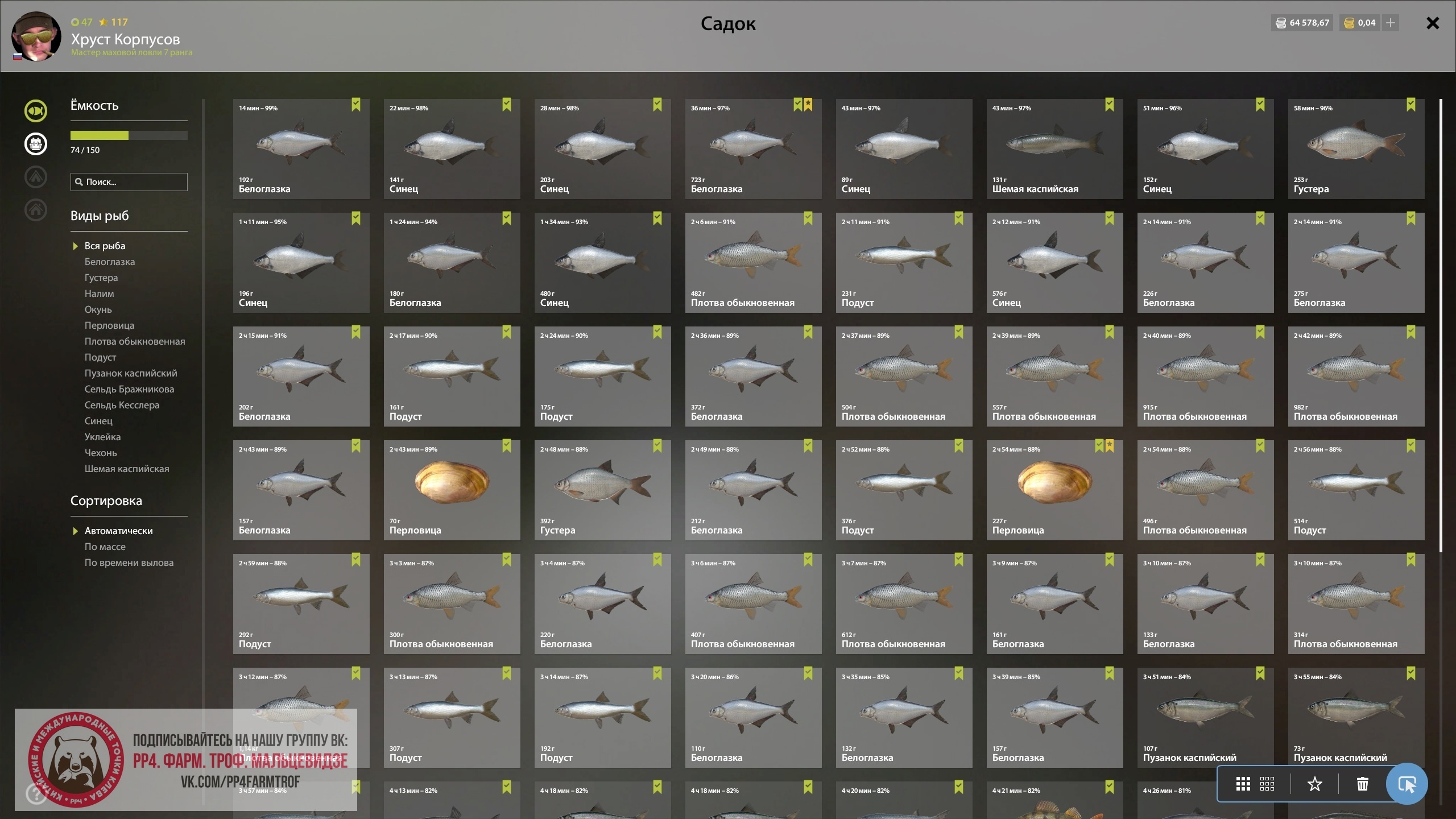The height and width of the screenshot is (819, 1456).
Task: Open the vk.com/pp4farmtrof link banner
Action: (186, 760)
